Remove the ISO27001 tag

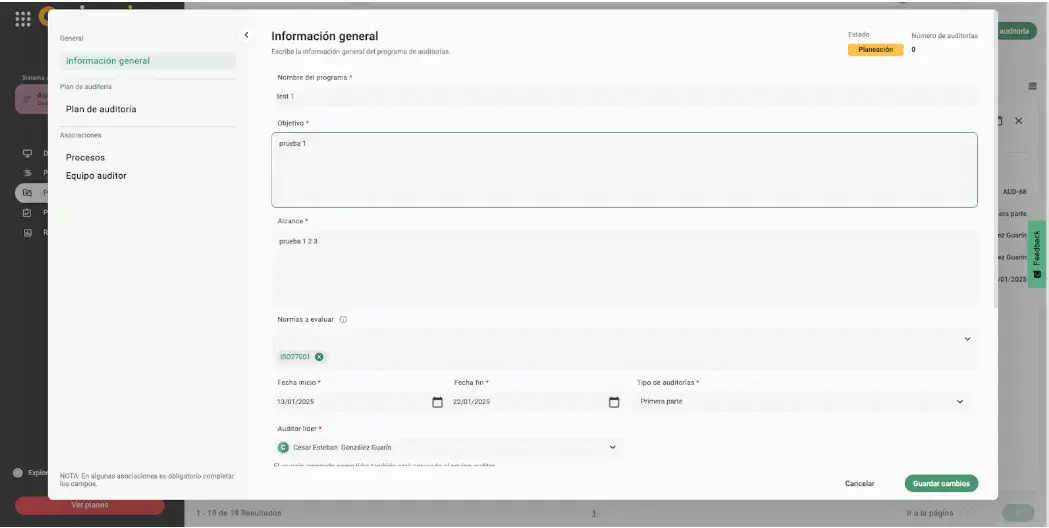[320, 357]
